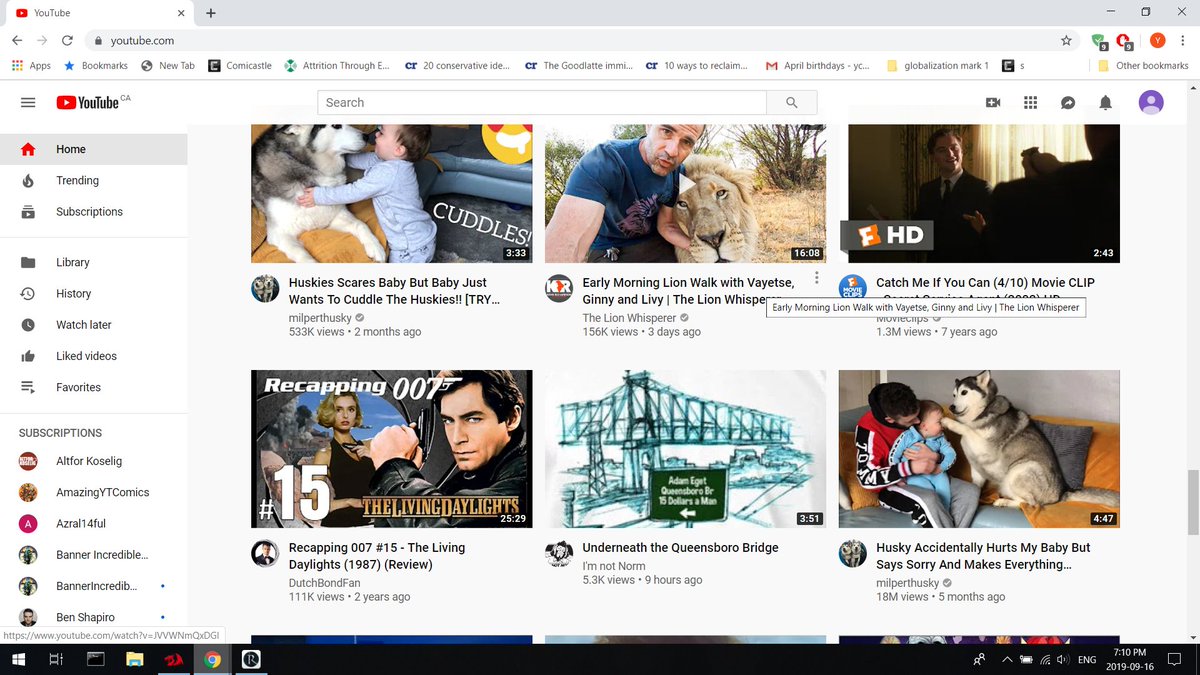Click the youtube.com address bar
The height and width of the screenshot is (675, 1200).
[570, 41]
